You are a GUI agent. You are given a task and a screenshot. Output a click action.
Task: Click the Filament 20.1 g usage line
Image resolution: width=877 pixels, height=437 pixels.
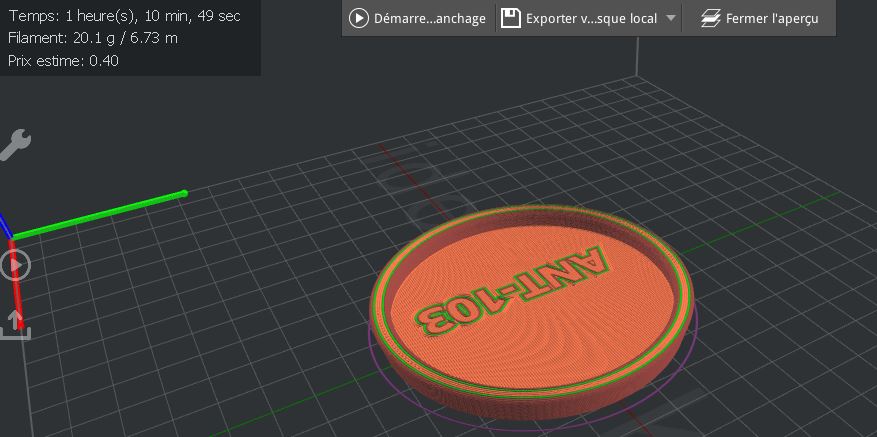(x=93, y=38)
